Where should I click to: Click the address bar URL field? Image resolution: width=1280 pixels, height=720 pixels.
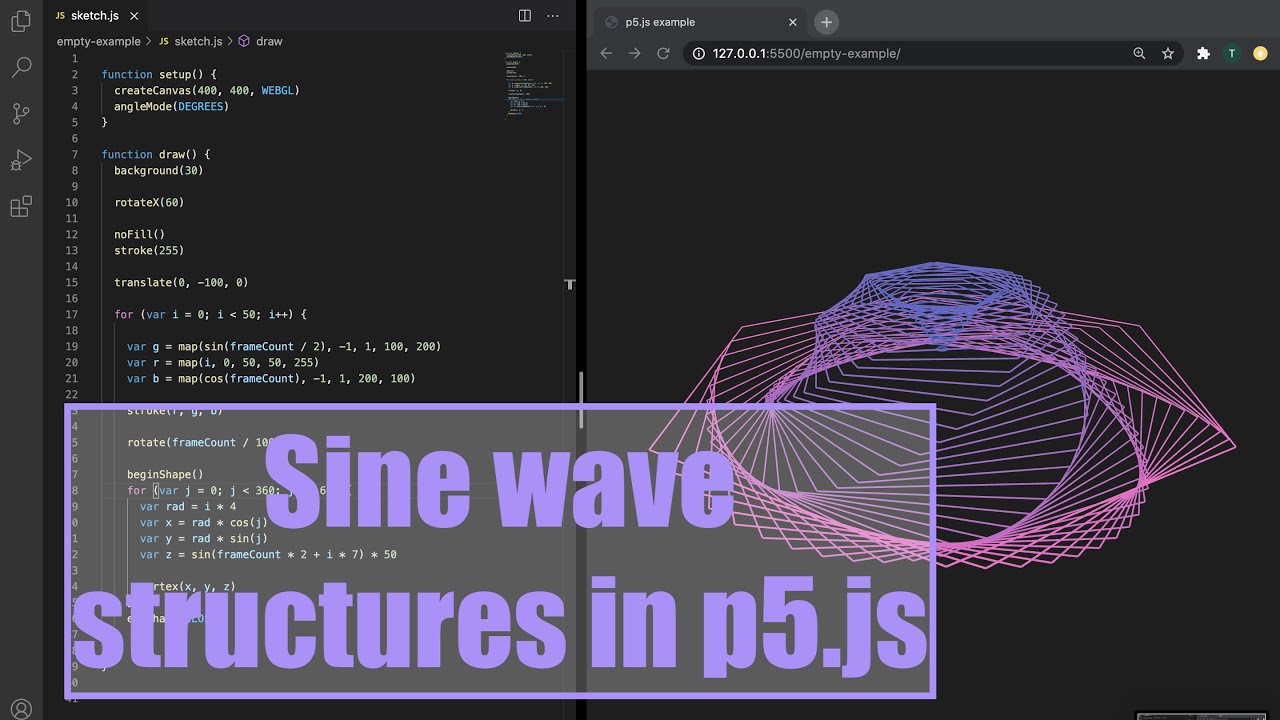click(x=933, y=53)
